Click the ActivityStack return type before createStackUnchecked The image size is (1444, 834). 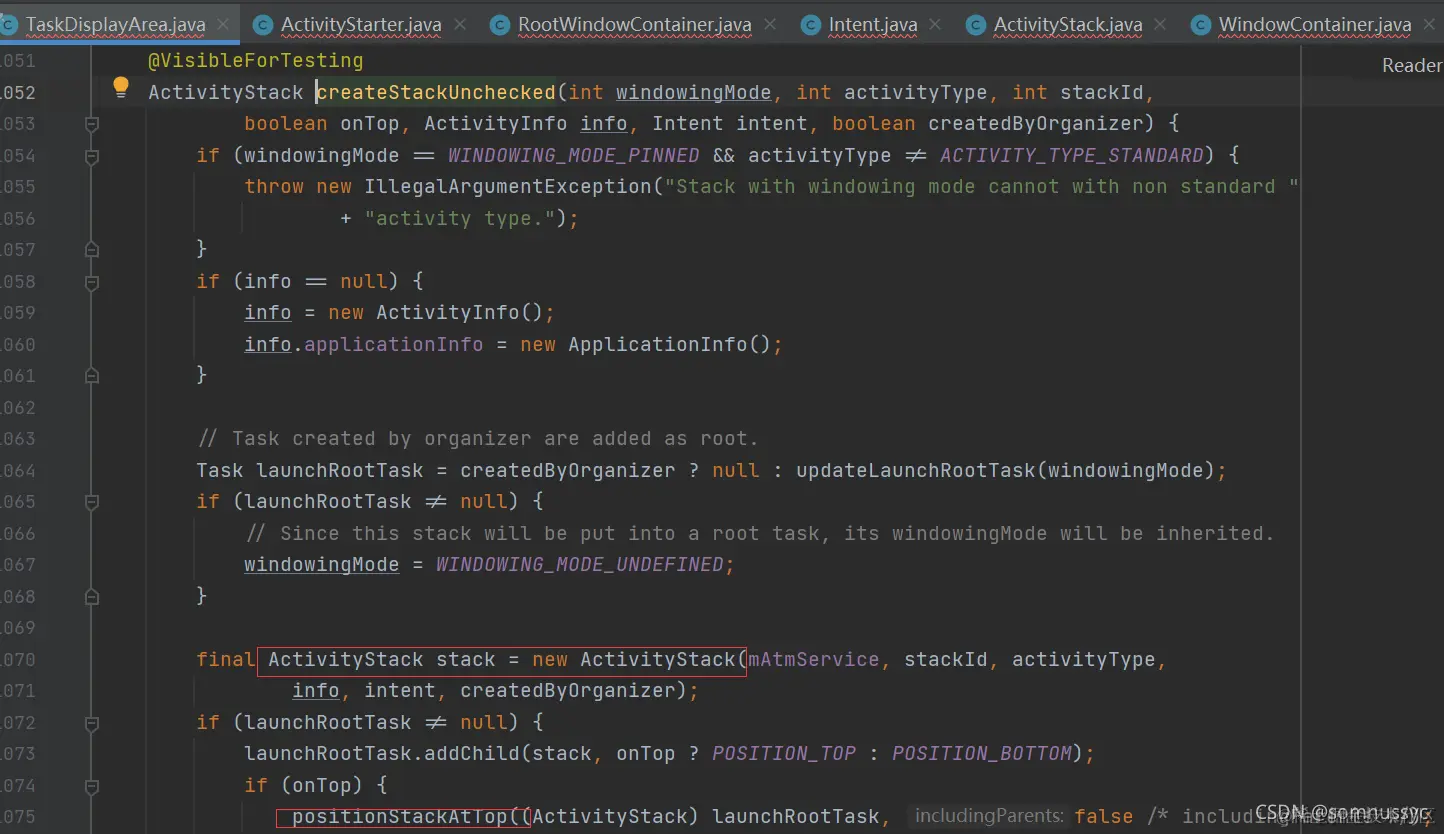(x=226, y=93)
